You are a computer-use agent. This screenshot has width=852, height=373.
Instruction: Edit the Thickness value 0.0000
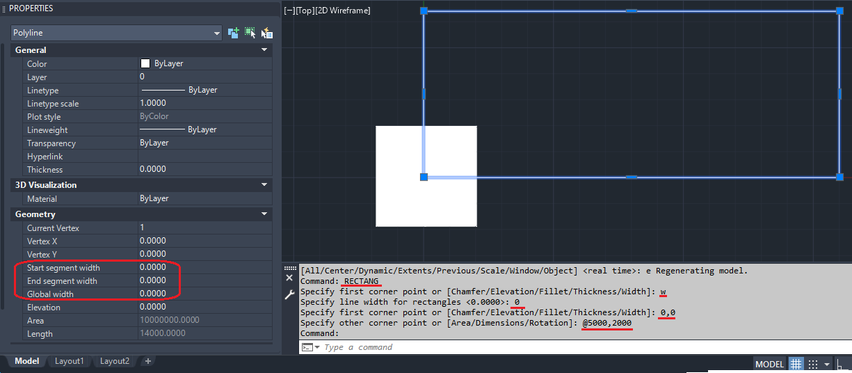point(205,170)
